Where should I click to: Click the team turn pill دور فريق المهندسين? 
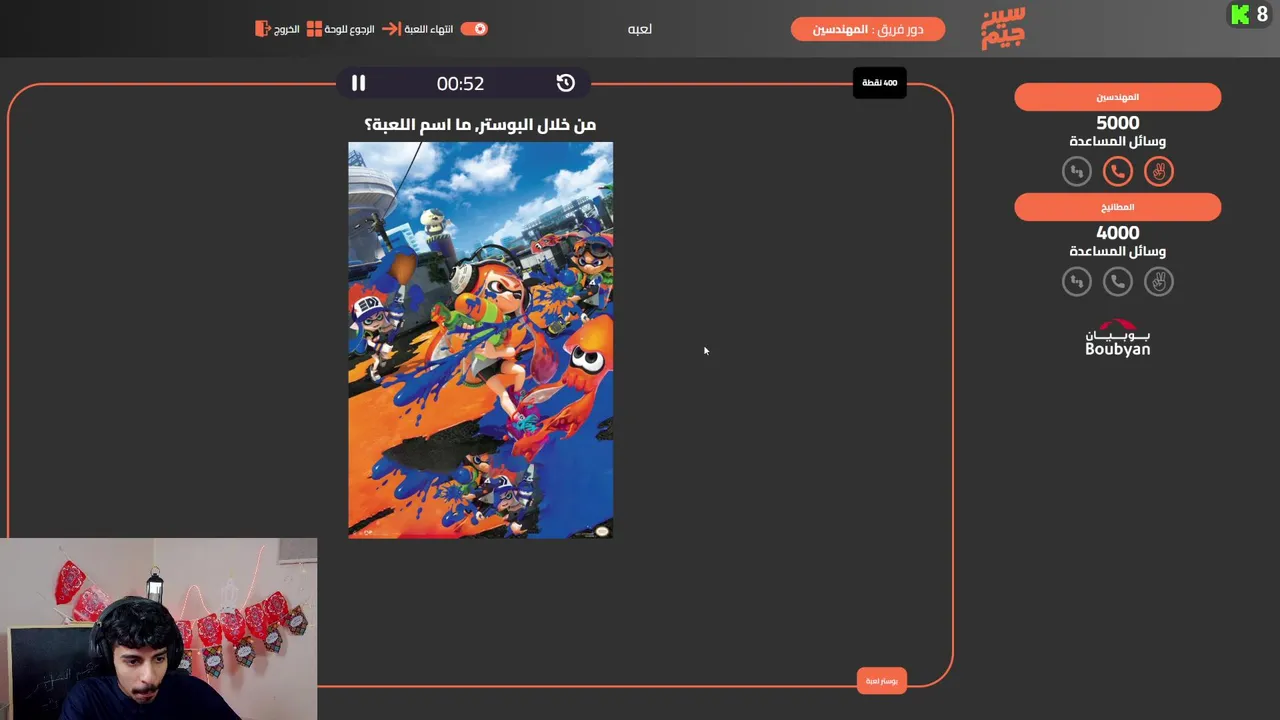868,29
